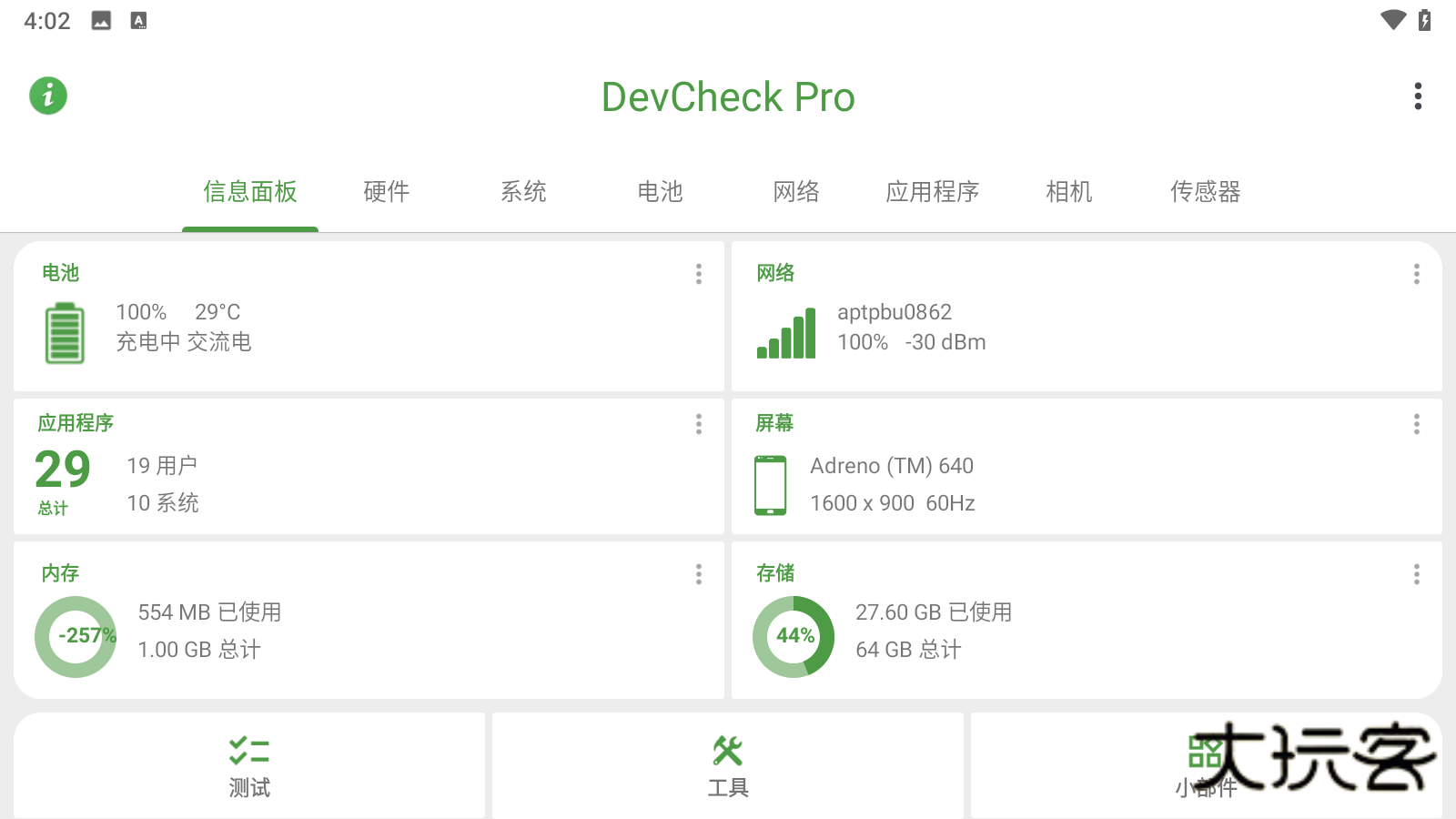Viewport: 1456px width, 819px height.
Task: Tap the wrench icon above 工具
Action: click(x=727, y=750)
